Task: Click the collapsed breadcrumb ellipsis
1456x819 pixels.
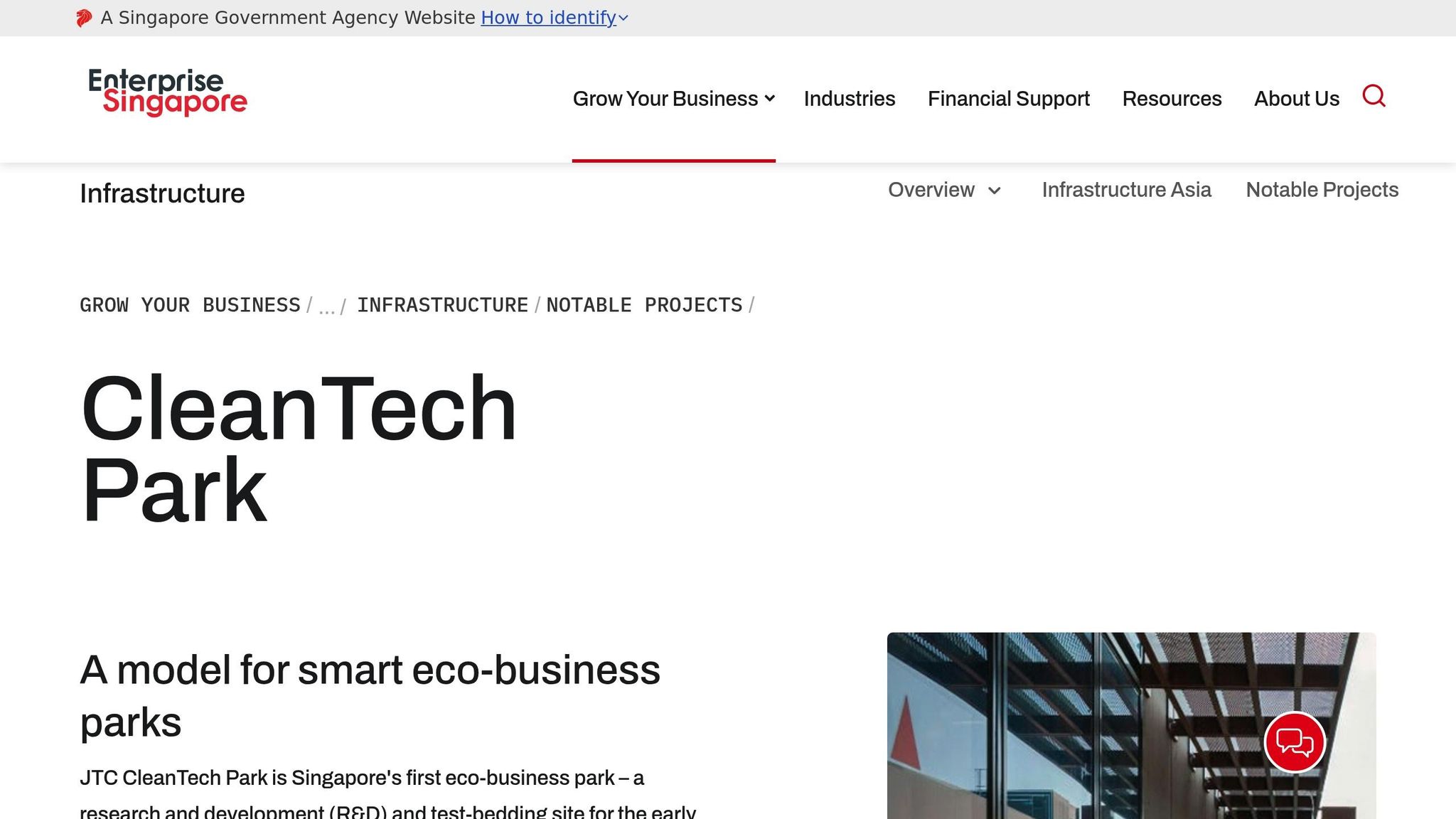Action: [x=327, y=308]
